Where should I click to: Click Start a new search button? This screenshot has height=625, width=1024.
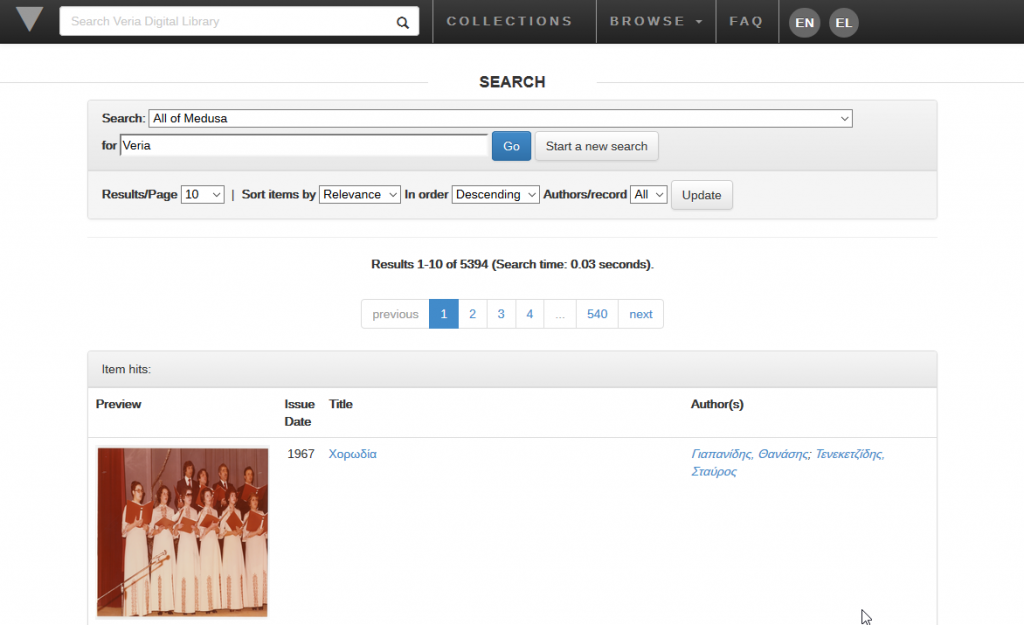click(x=596, y=146)
